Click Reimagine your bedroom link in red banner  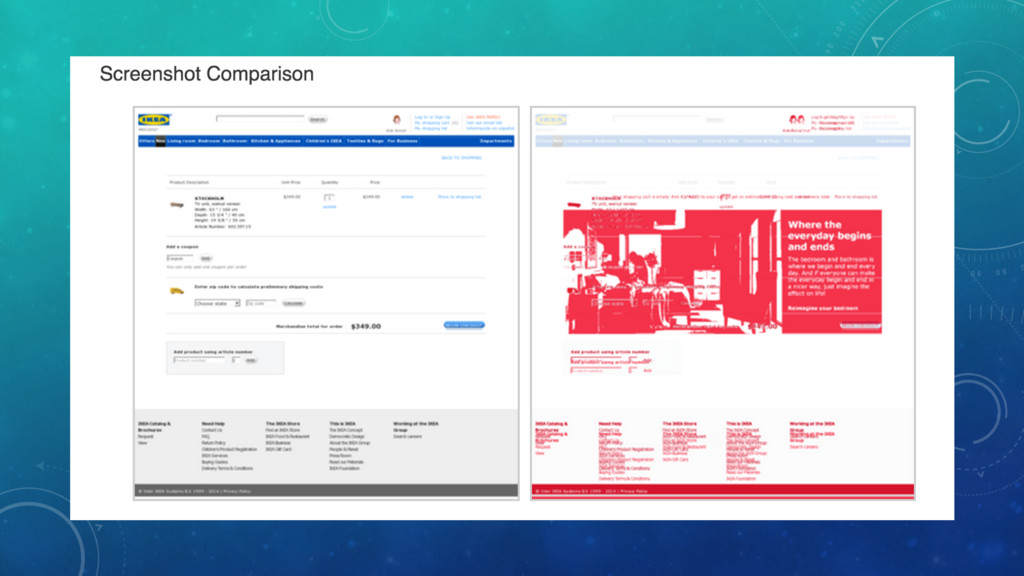823,308
